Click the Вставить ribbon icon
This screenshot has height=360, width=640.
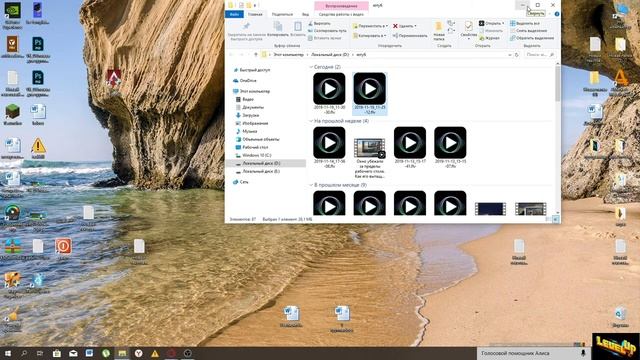click(x=298, y=30)
